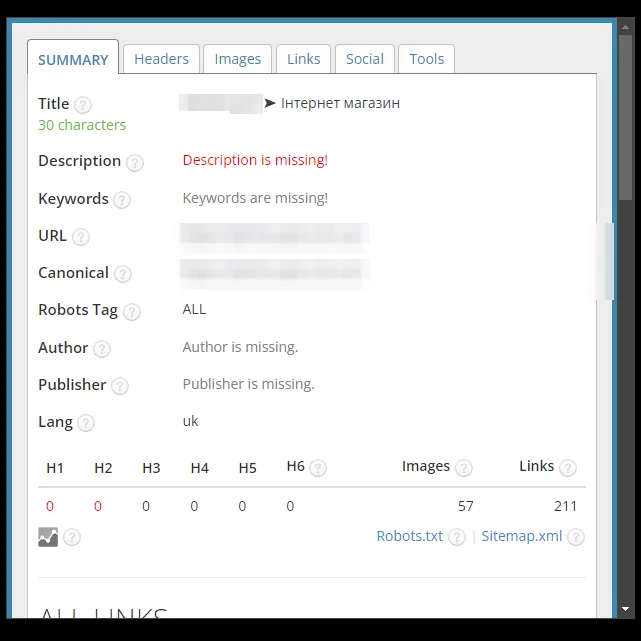641x641 pixels.
Task: Open the Headers tab
Action: point(161,59)
